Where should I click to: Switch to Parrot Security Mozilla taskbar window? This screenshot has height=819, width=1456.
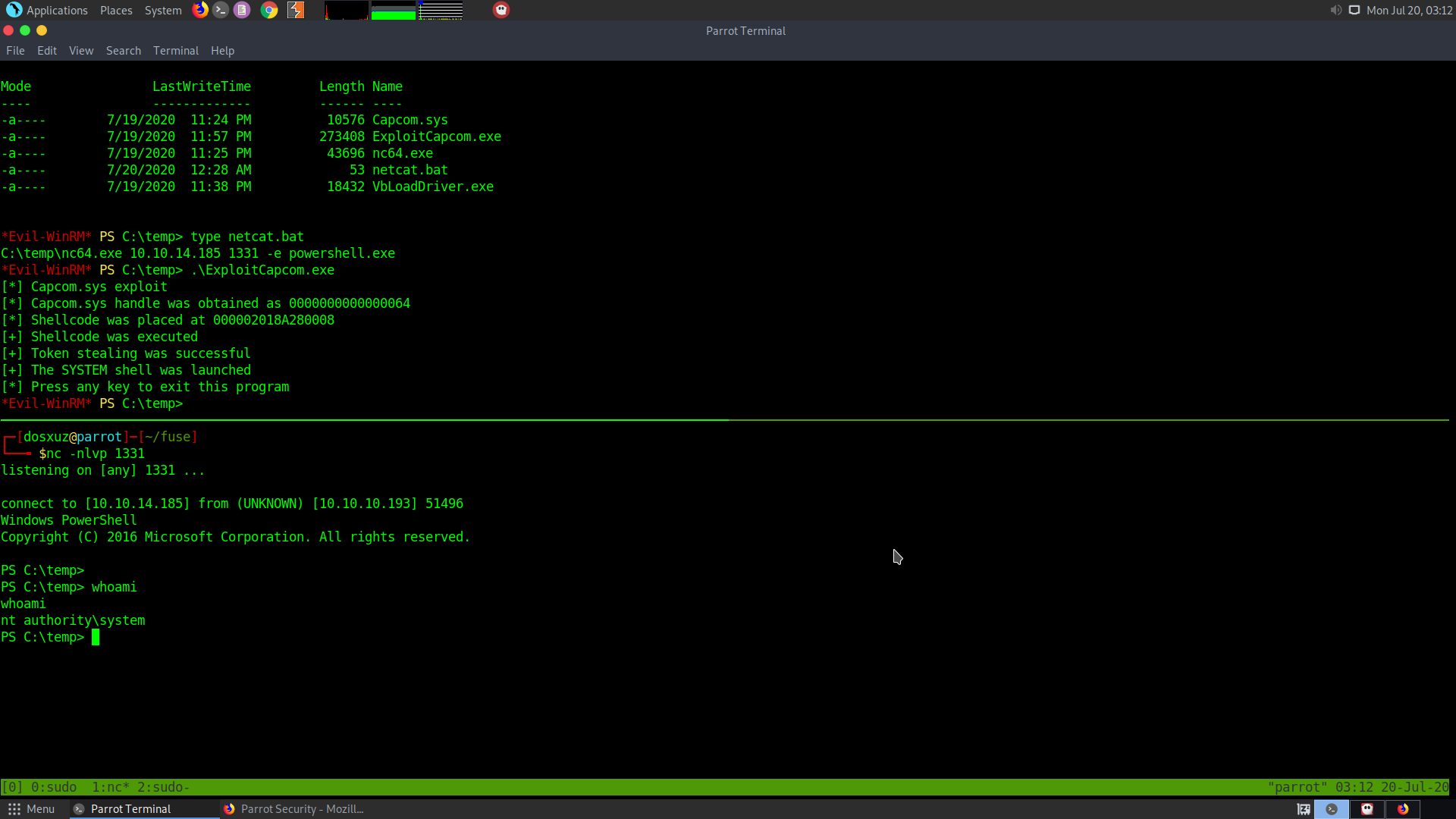(x=294, y=809)
